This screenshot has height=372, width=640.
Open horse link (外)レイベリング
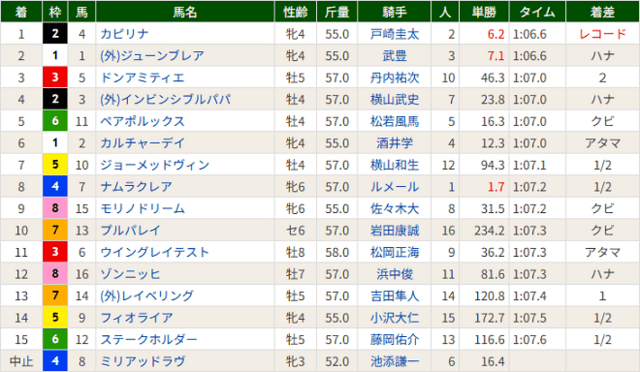coord(147,296)
